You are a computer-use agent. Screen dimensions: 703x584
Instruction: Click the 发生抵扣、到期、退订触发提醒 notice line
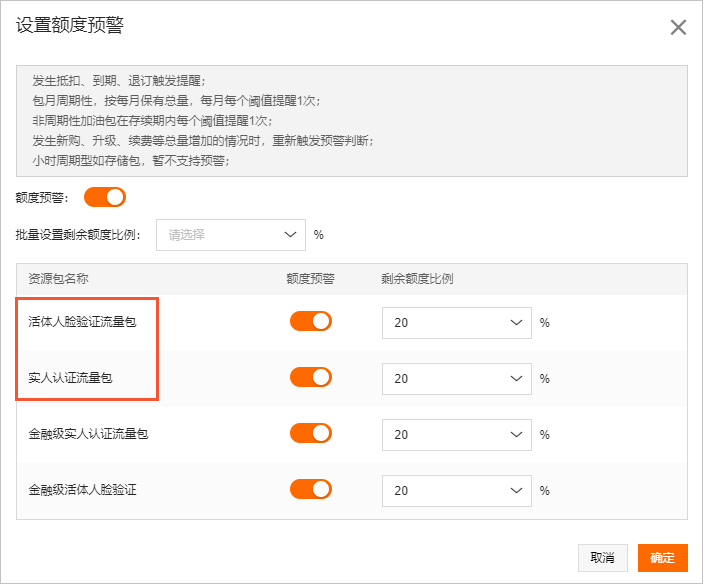119,81
